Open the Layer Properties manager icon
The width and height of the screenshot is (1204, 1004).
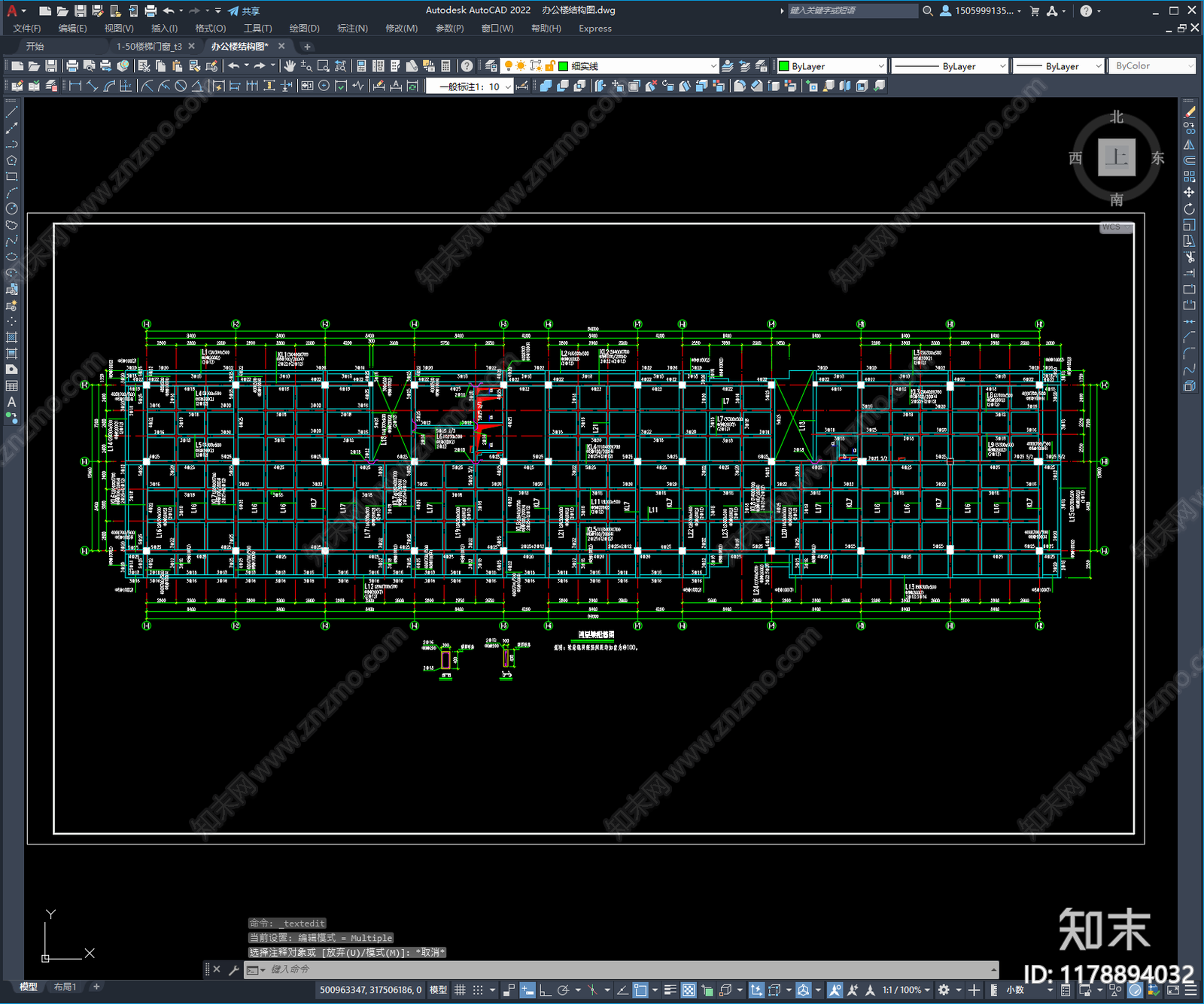(x=491, y=66)
